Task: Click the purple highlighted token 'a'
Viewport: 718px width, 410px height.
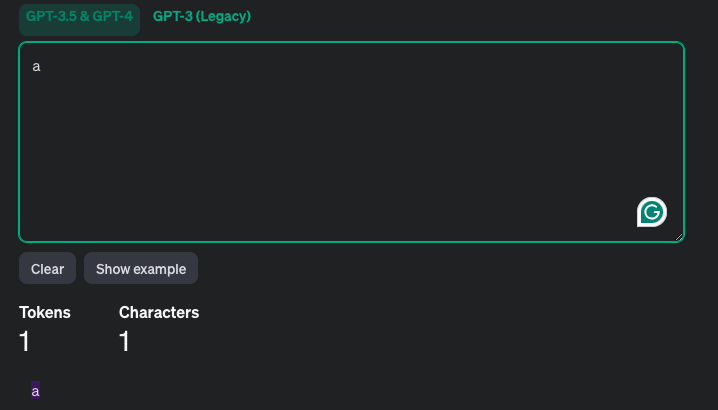Action: (x=36, y=391)
